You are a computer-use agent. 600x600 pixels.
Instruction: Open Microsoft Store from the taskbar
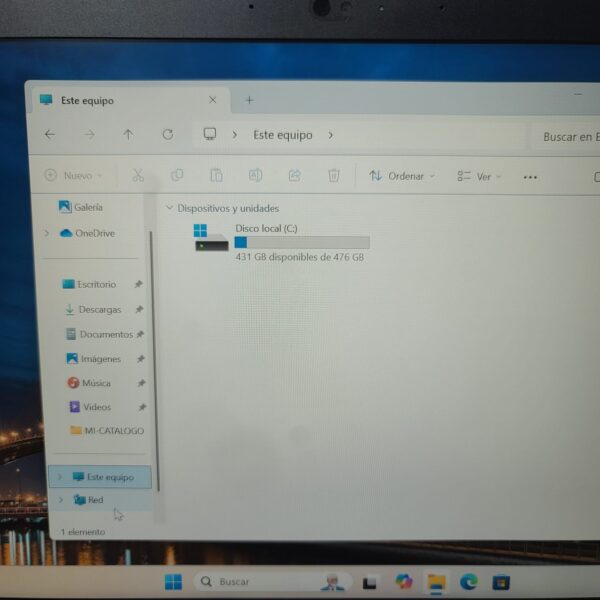(501, 582)
